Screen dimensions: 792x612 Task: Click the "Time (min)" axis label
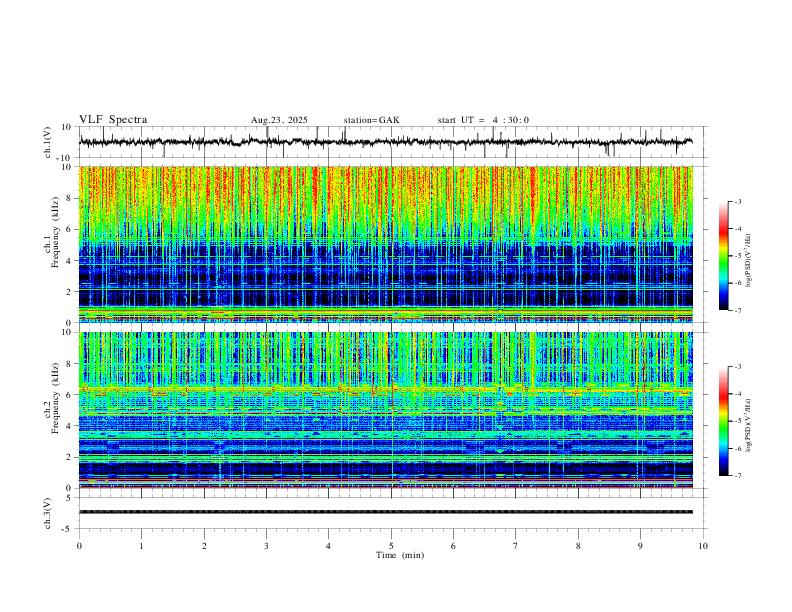[400, 555]
